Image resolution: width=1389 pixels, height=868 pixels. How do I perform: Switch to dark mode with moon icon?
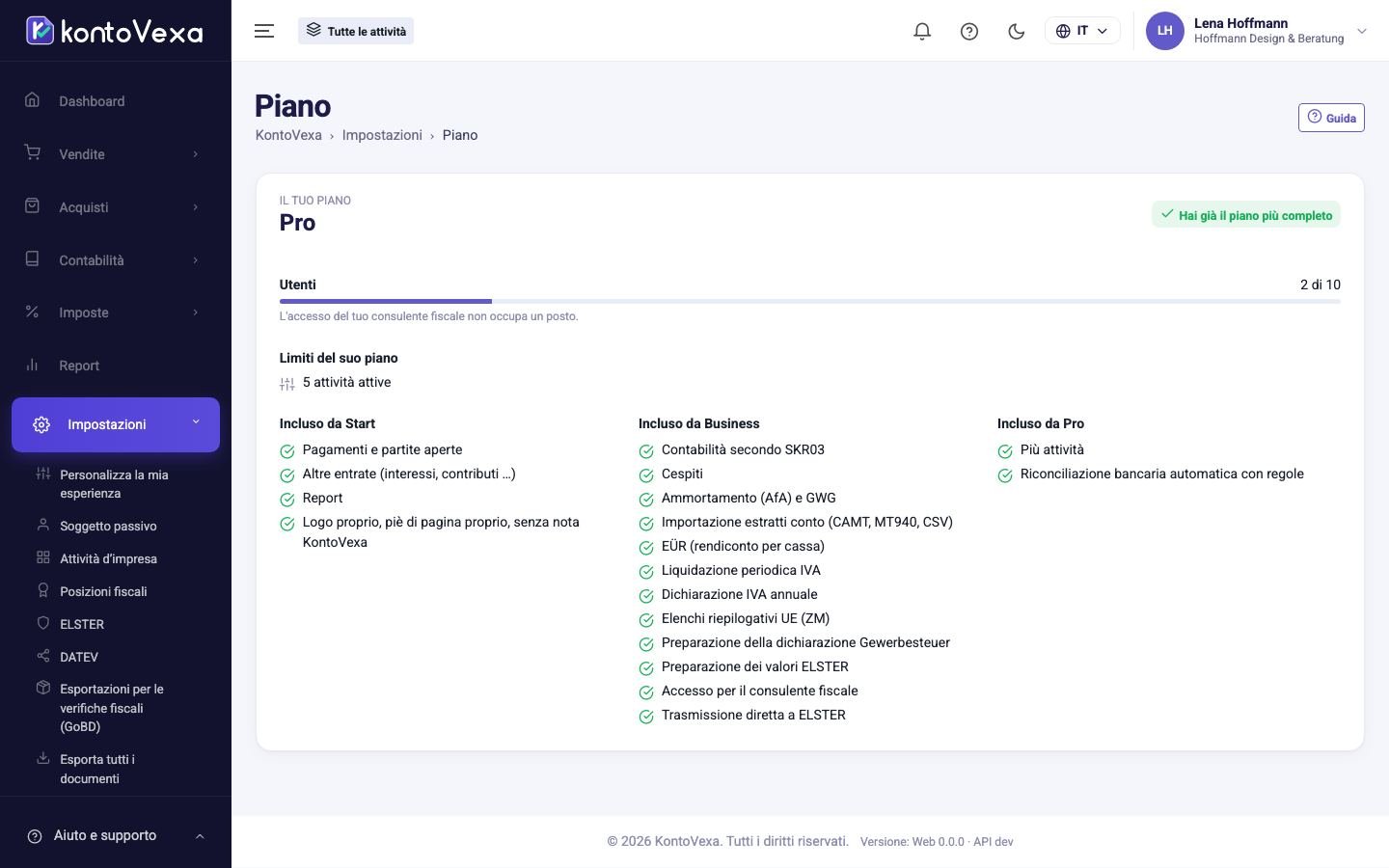coord(1016,31)
